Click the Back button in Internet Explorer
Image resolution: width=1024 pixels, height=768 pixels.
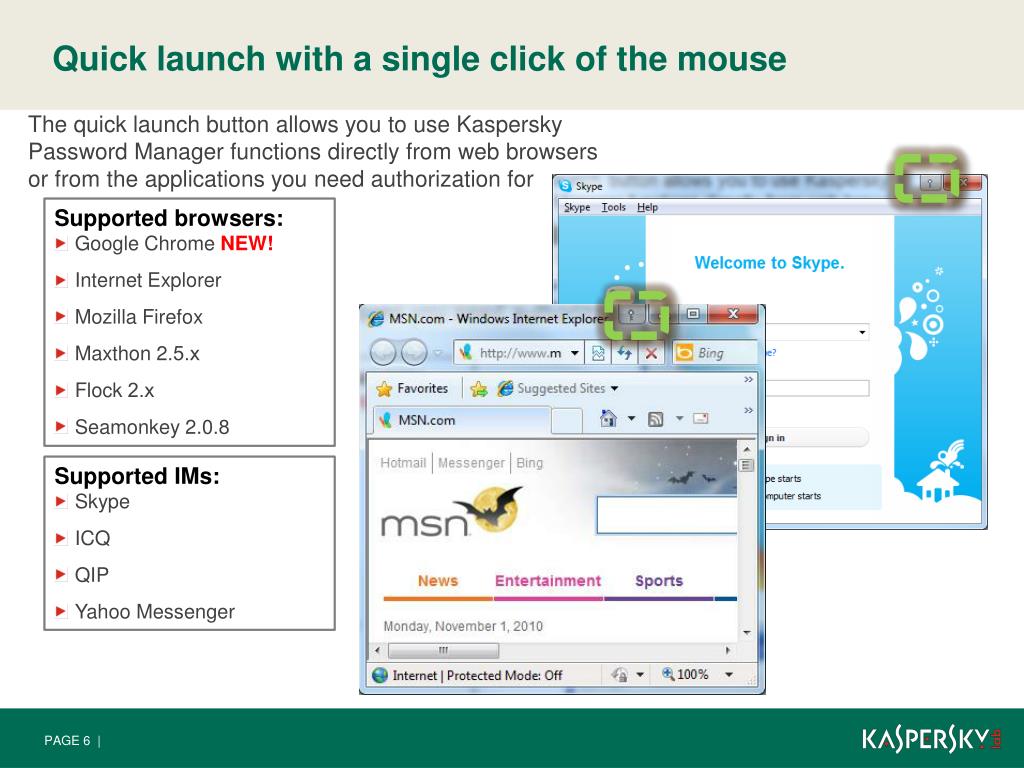[x=383, y=353]
